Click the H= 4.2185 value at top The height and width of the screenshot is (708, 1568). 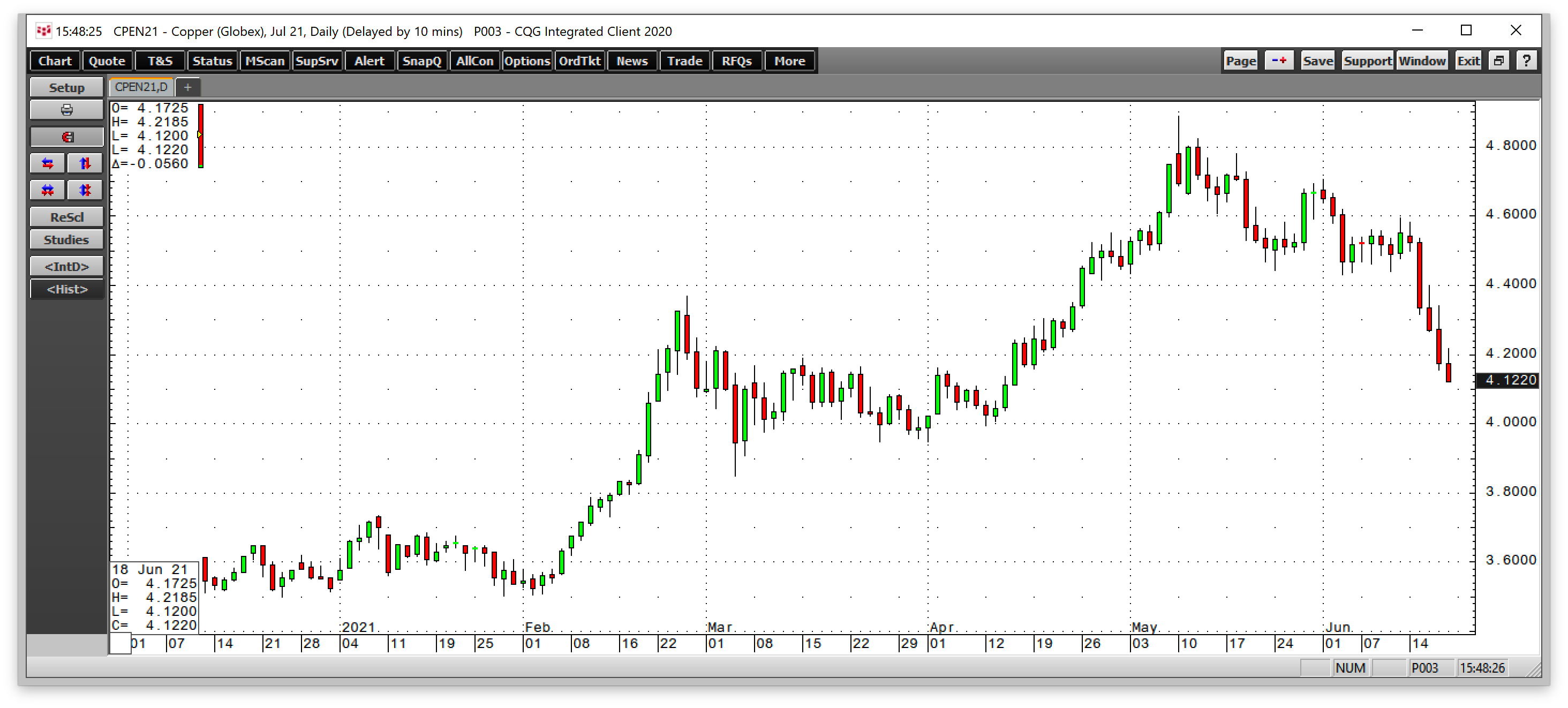[x=150, y=122]
